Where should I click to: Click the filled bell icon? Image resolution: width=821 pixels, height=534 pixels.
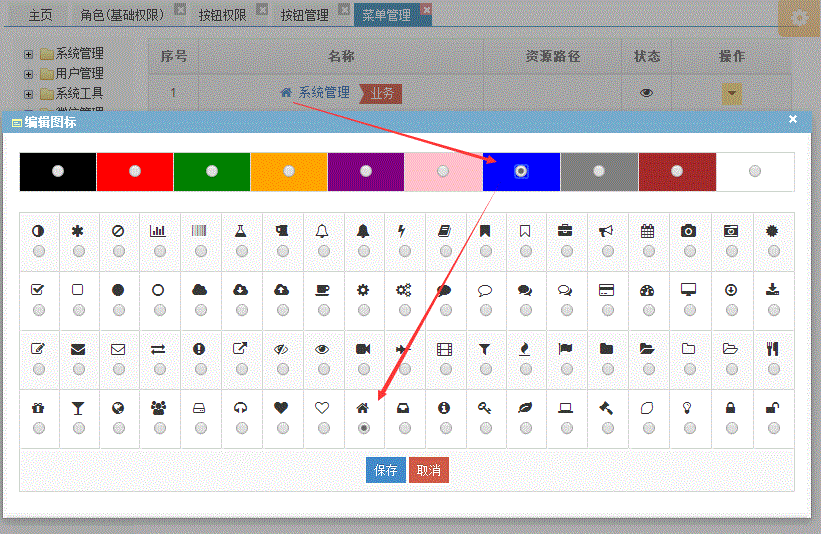[363, 231]
